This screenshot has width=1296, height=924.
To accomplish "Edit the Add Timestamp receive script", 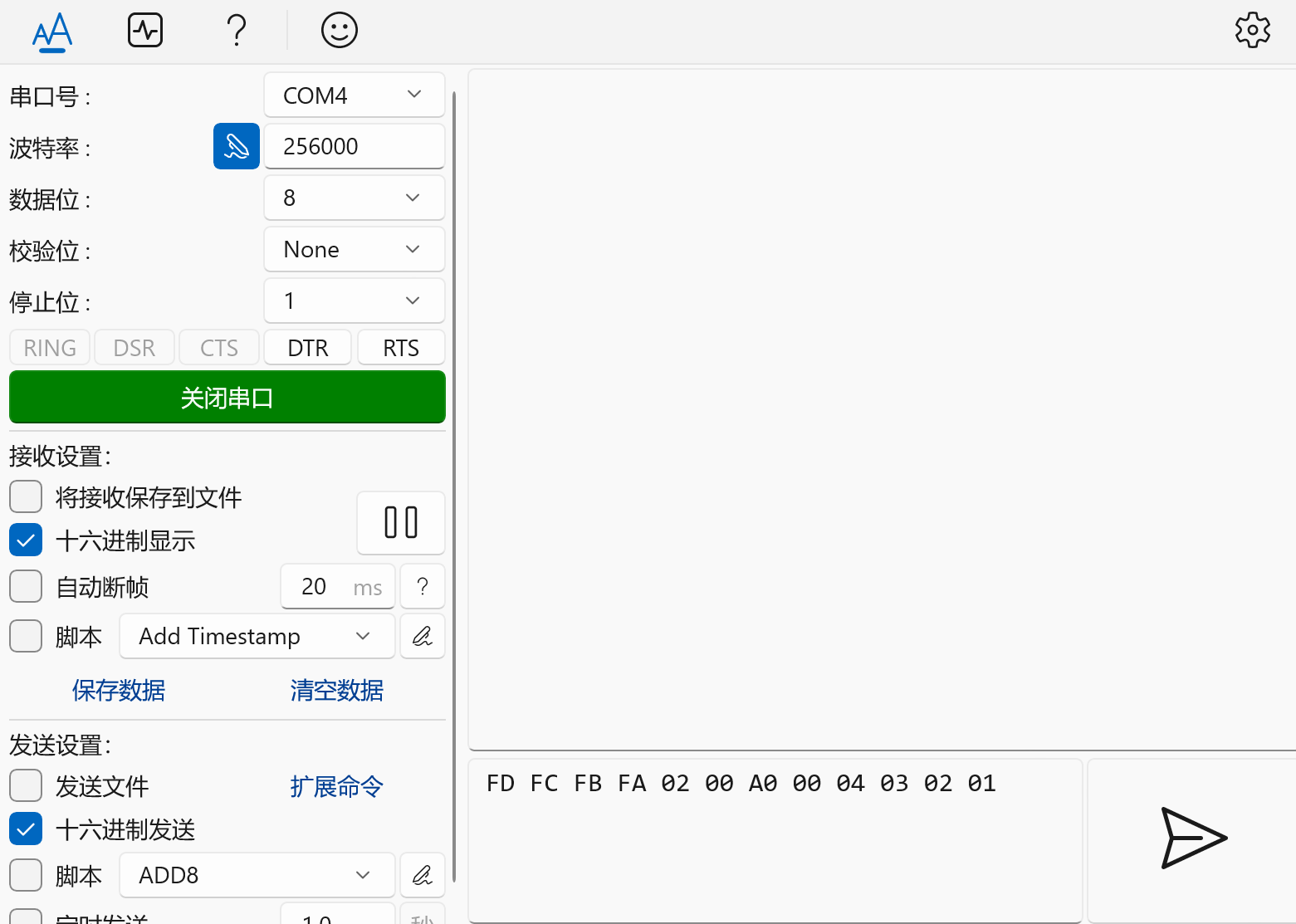I will coord(423,637).
